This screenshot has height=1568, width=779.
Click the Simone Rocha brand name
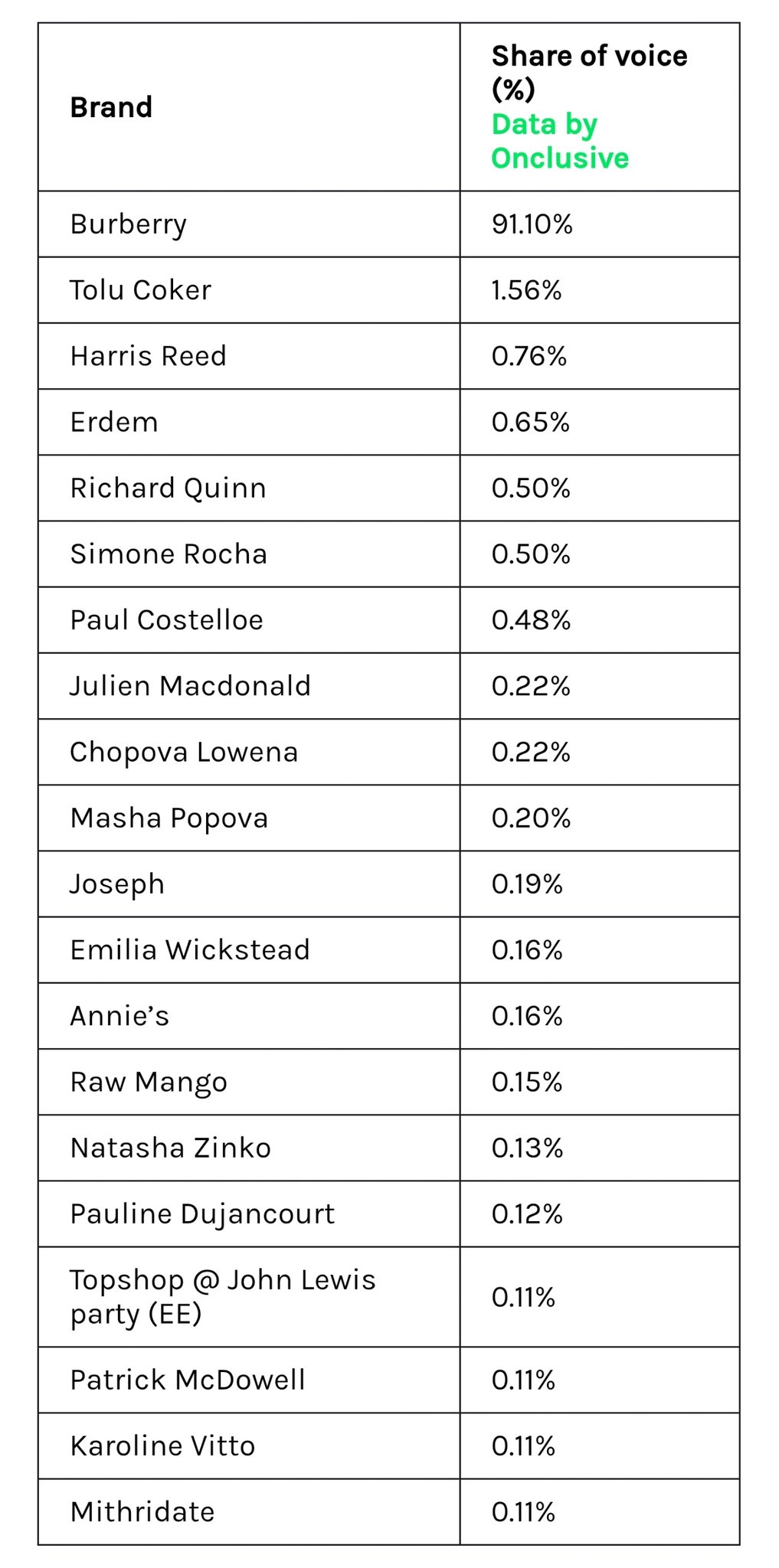[169, 554]
